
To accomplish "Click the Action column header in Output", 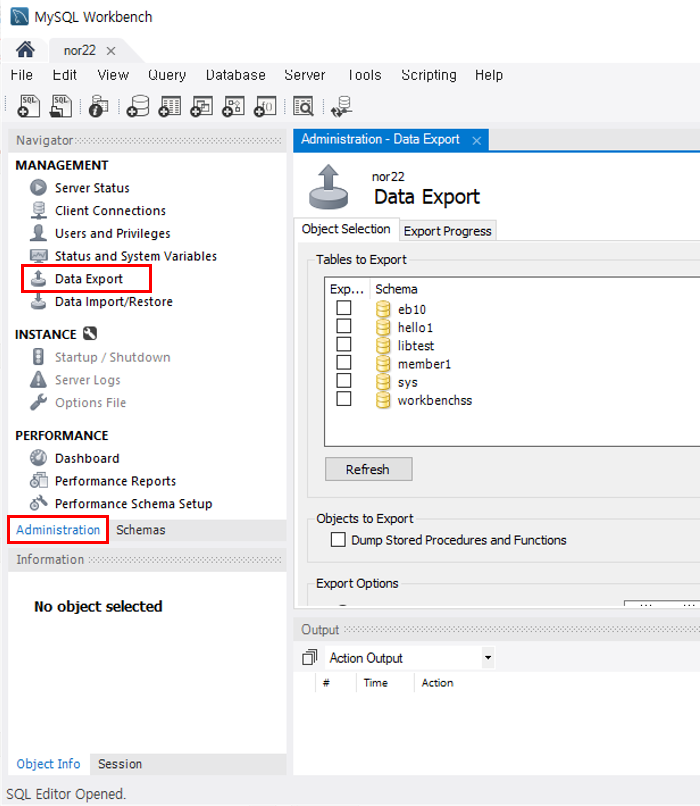I will pos(437,683).
